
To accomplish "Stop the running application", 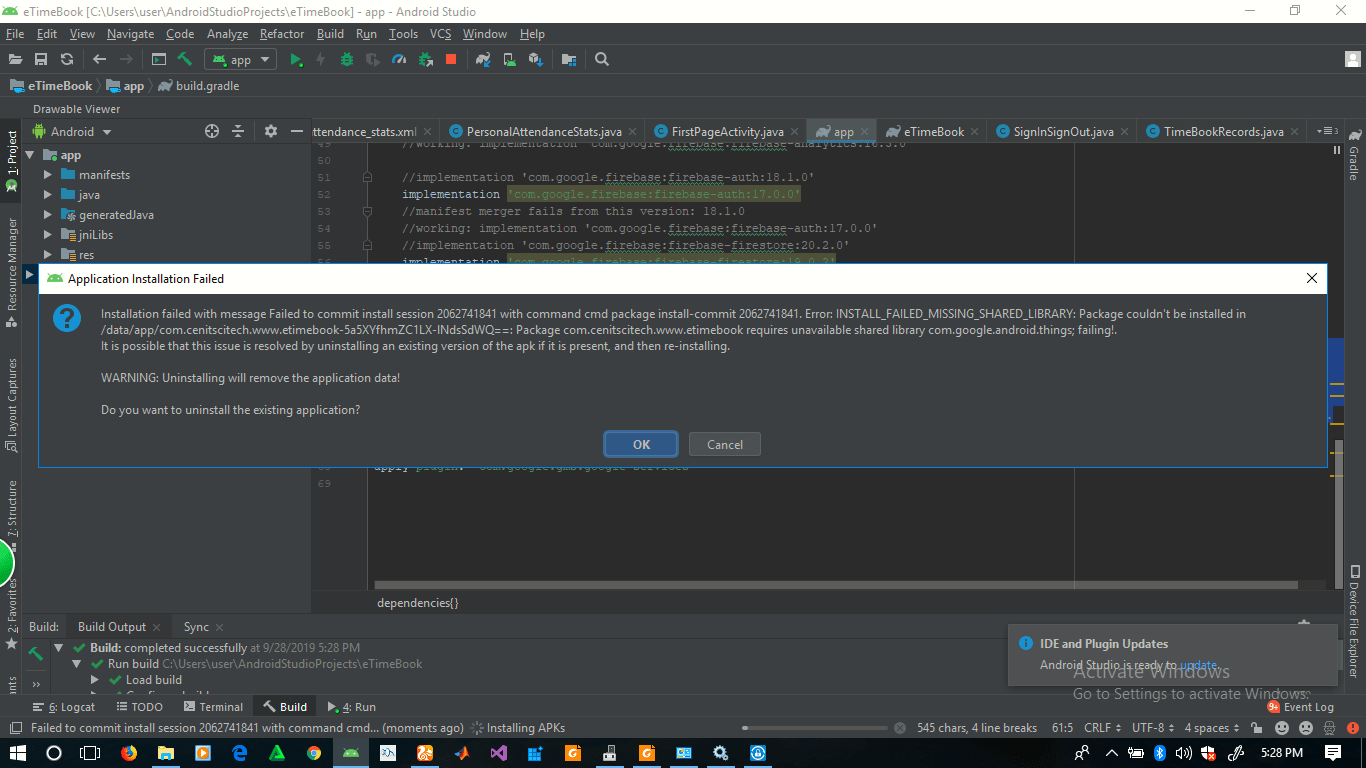I will pos(450,59).
